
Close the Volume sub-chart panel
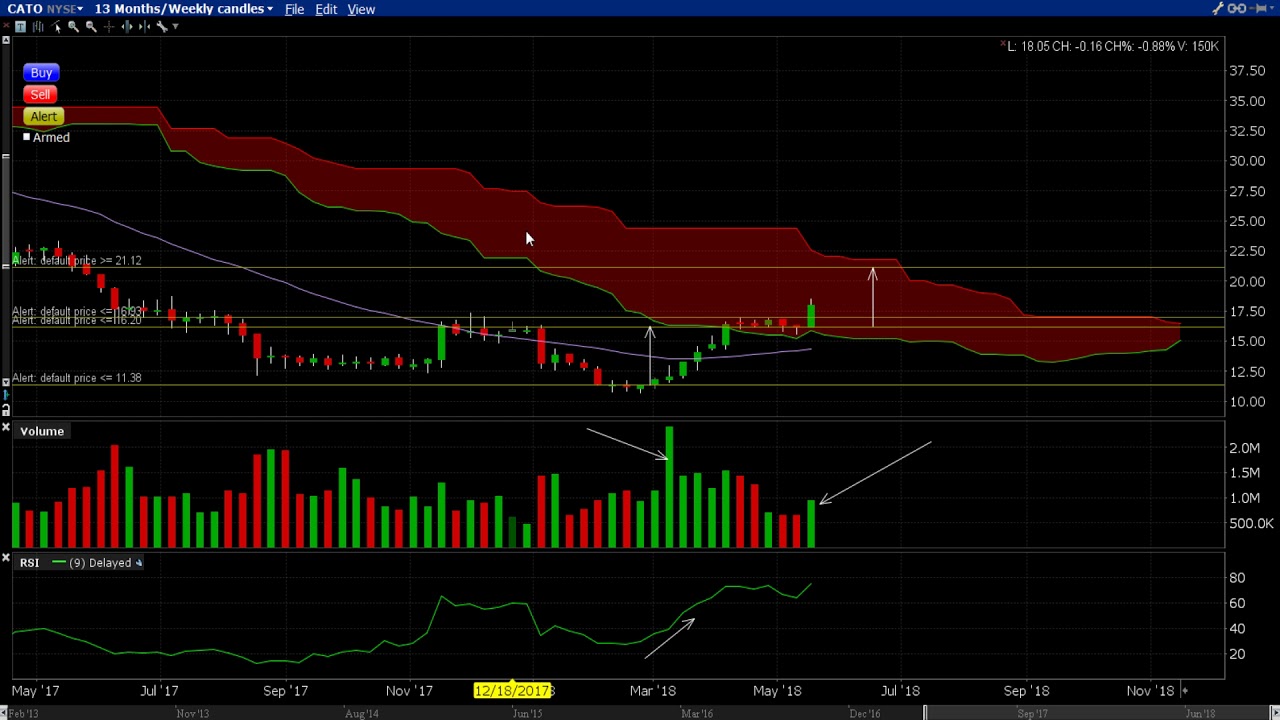pos(6,428)
